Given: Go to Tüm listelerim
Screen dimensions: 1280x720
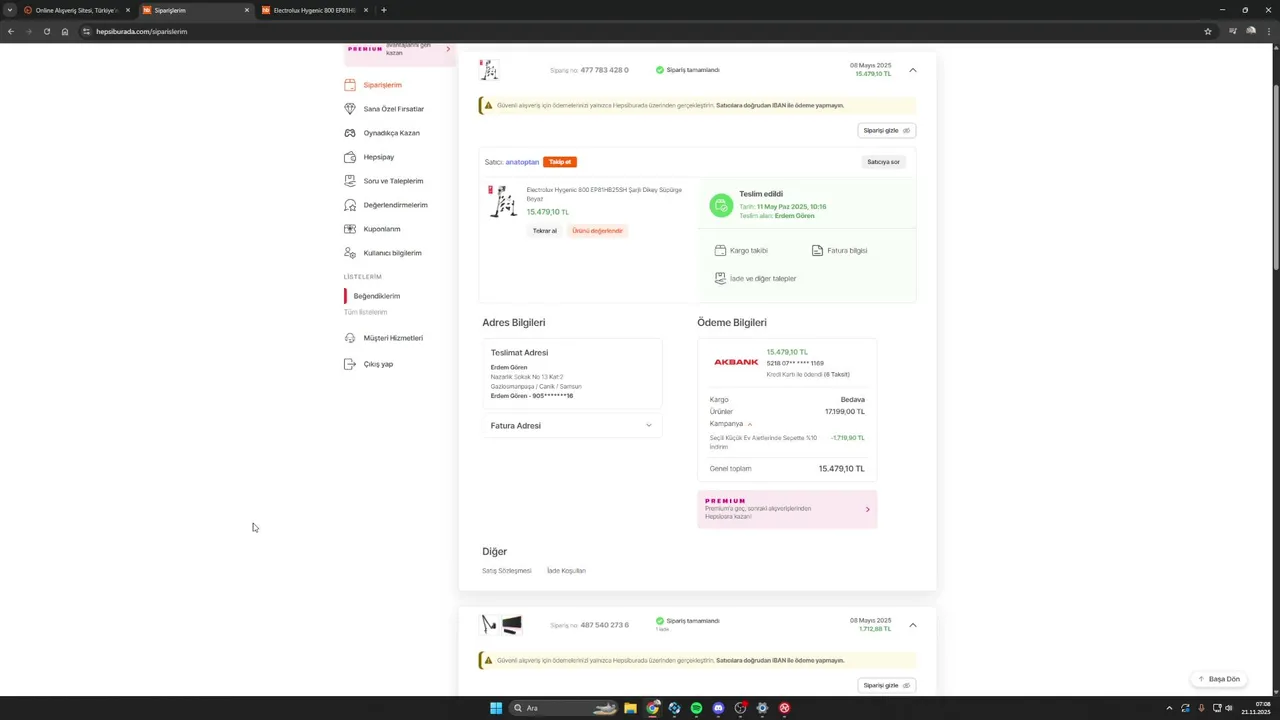Looking at the screenshot, I should point(365,312).
